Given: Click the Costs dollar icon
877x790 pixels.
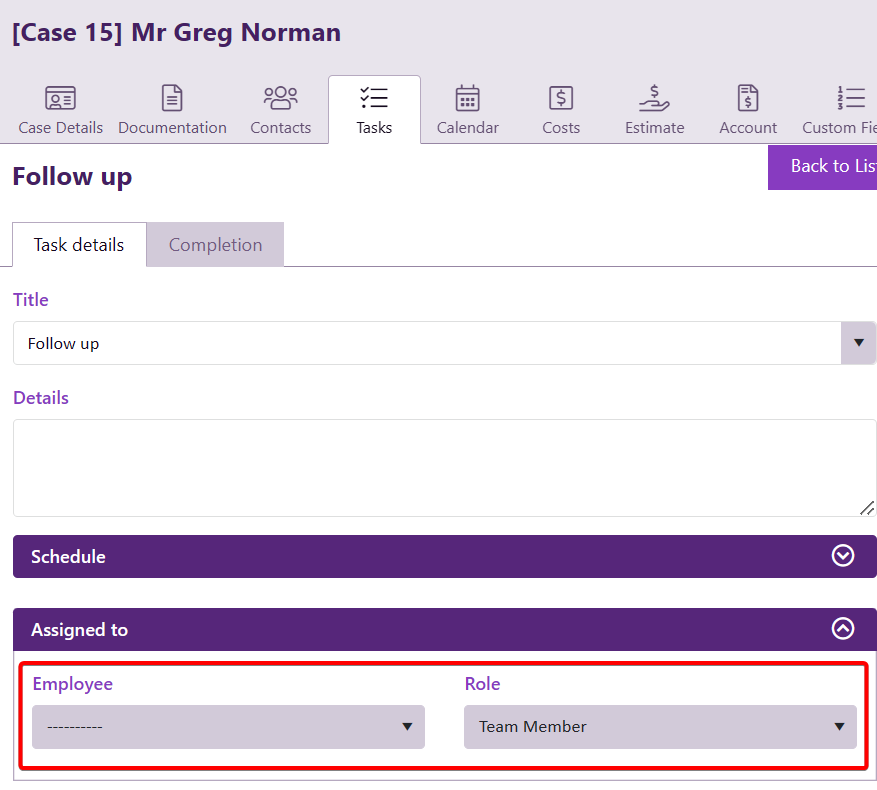Looking at the screenshot, I should [561, 98].
